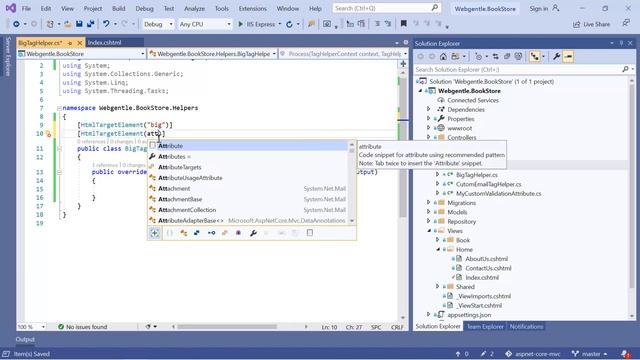Screen dimensions: 640x360
Task: Open the File menu
Action: (x=26, y=8)
